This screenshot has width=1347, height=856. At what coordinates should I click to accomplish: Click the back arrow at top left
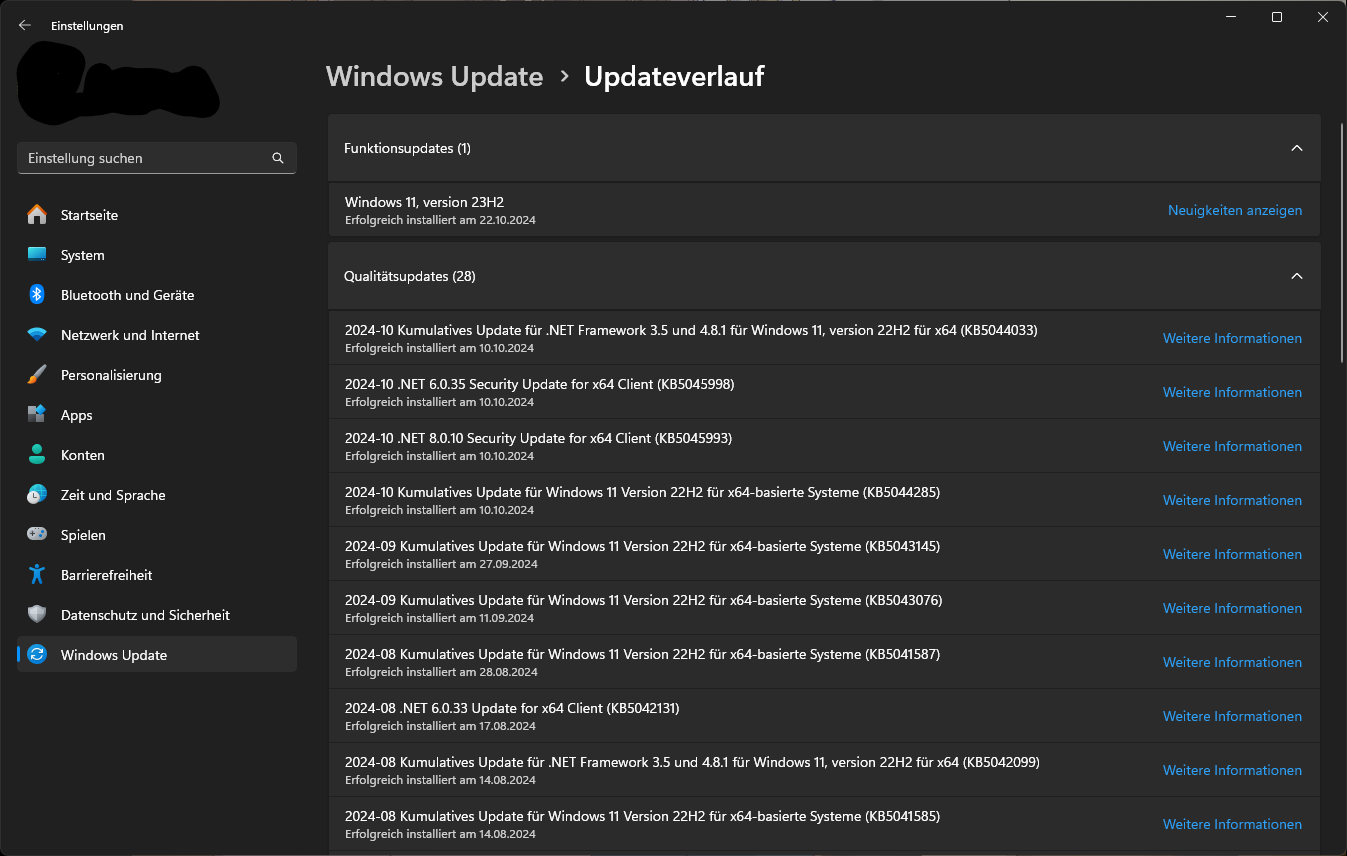click(24, 25)
